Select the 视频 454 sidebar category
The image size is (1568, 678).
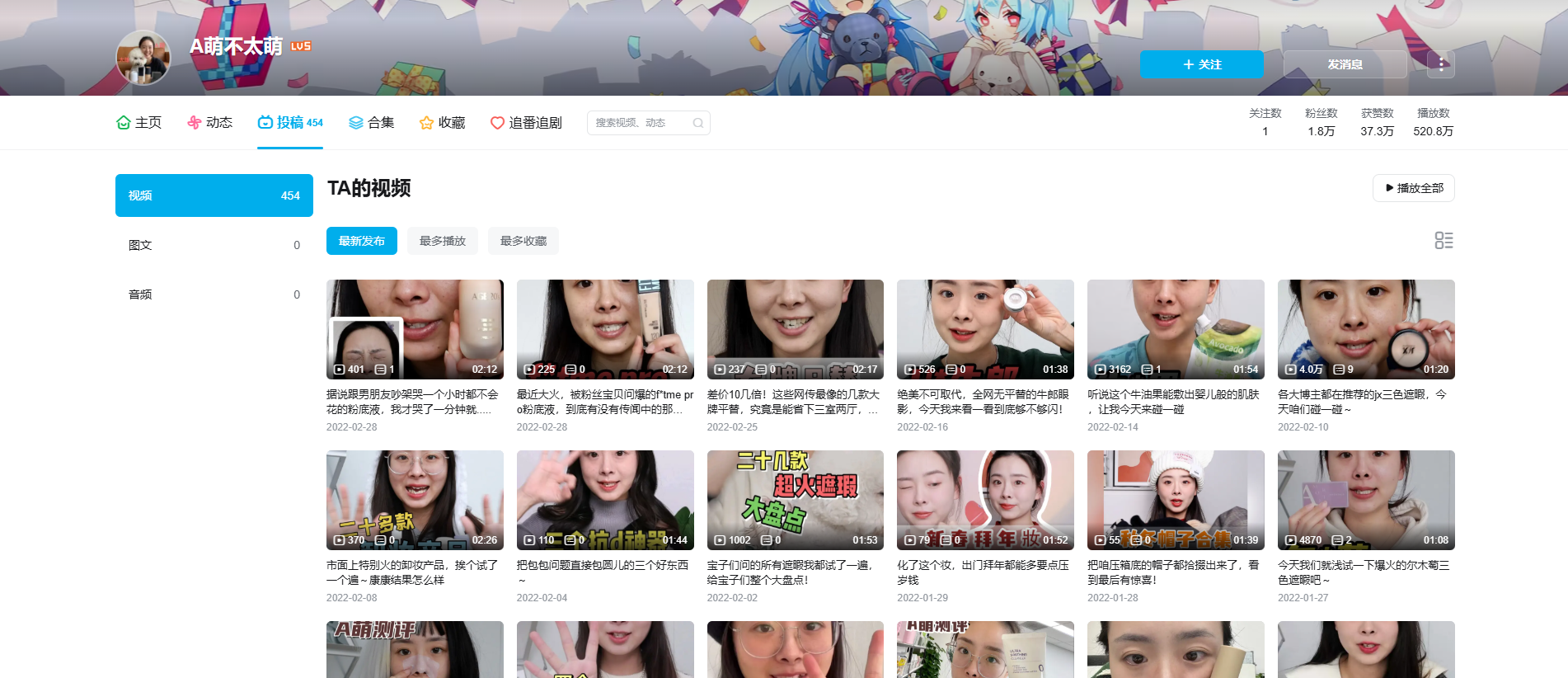tap(214, 195)
